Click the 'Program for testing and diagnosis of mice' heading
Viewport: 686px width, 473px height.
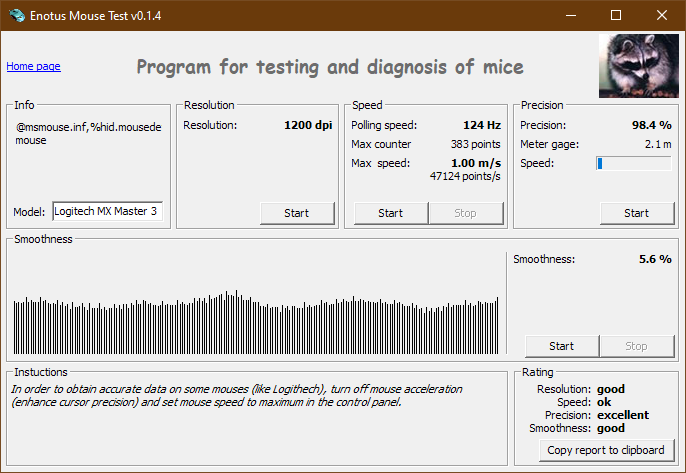pos(330,67)
